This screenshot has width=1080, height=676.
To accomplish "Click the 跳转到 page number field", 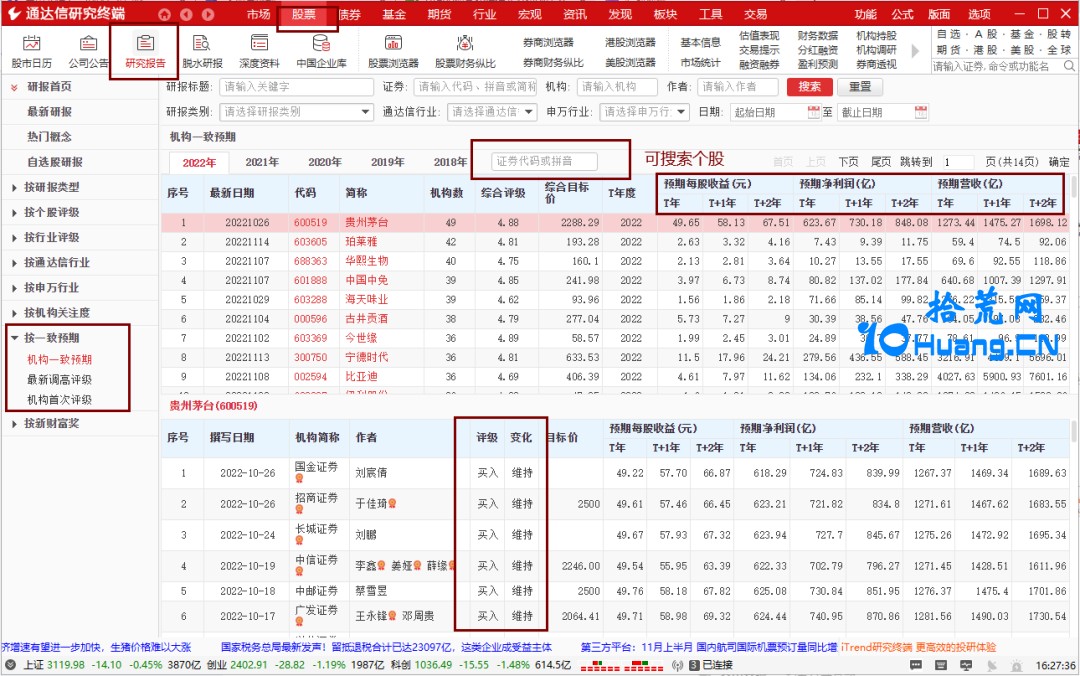I will [x=957, y=162].
